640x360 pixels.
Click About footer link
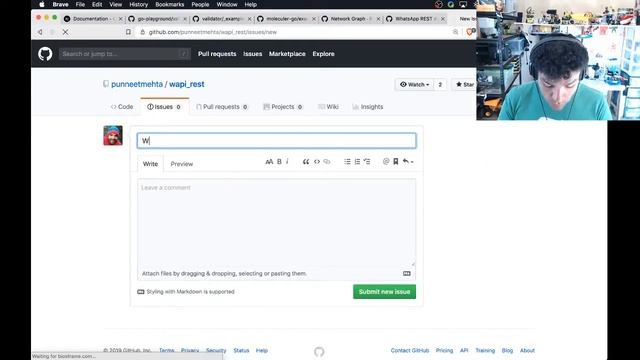click(x=527, y=350)
